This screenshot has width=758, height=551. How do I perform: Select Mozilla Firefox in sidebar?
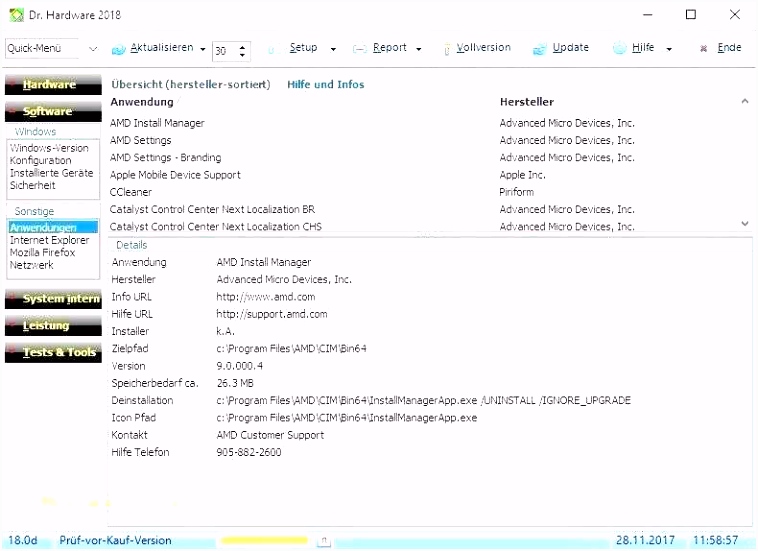[x=43, y=253]
